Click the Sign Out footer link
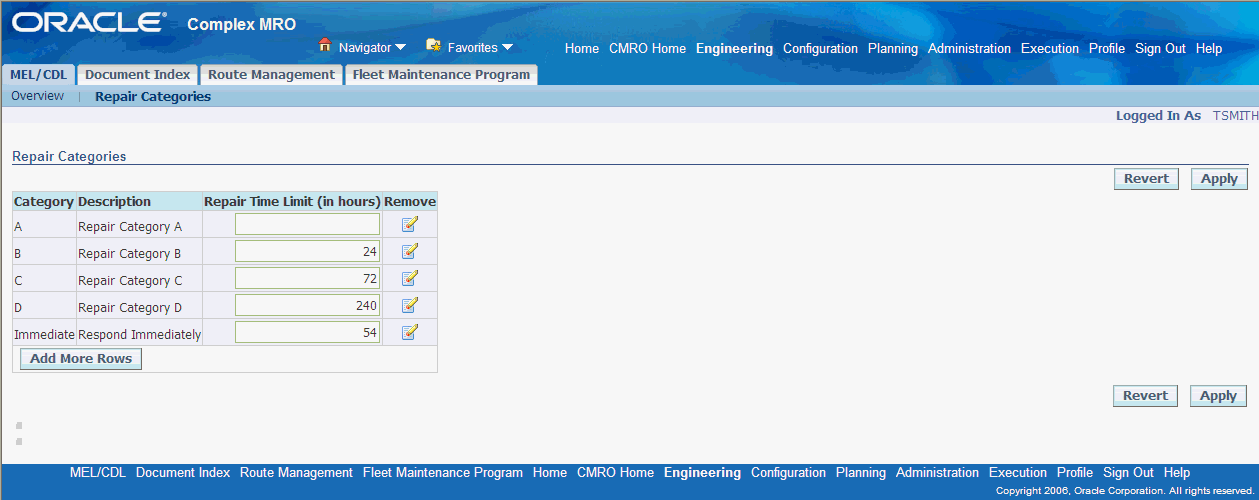The width and height of the screenshot is (1259, 500). [x=1128, y=473]
